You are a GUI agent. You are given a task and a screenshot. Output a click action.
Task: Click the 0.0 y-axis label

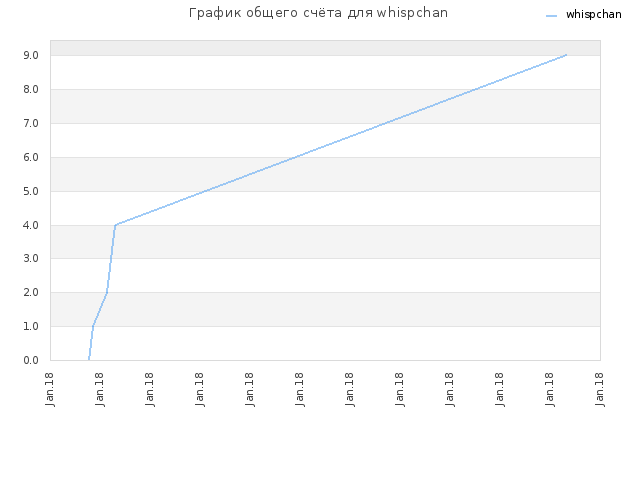point(31,360)
